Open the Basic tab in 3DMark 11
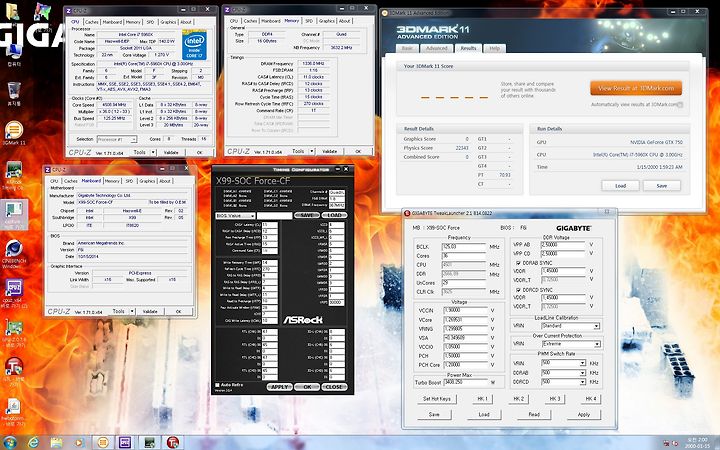 pyautogui.click(x=407, y=48)
